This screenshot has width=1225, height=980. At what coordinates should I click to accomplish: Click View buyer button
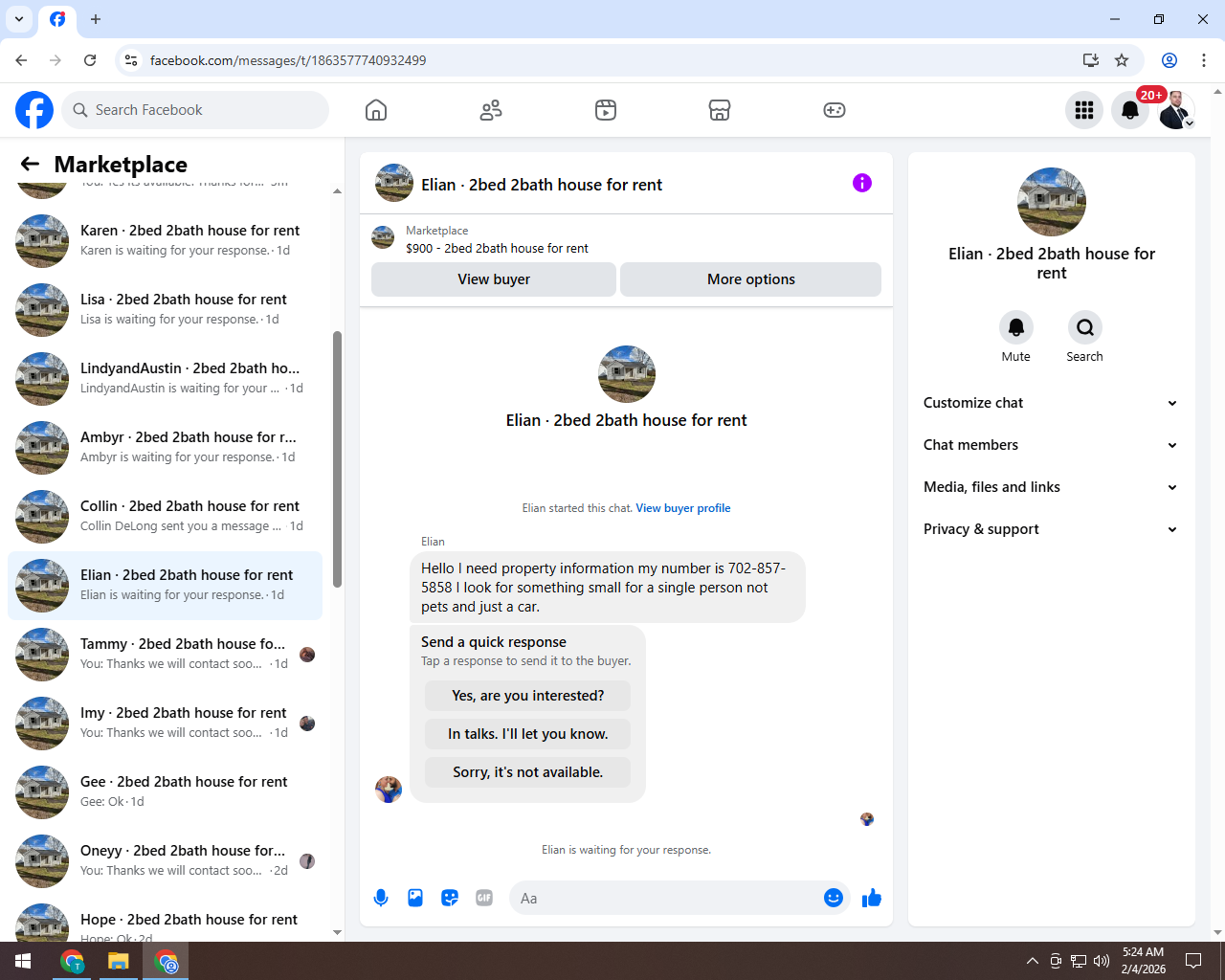[494, 279]
